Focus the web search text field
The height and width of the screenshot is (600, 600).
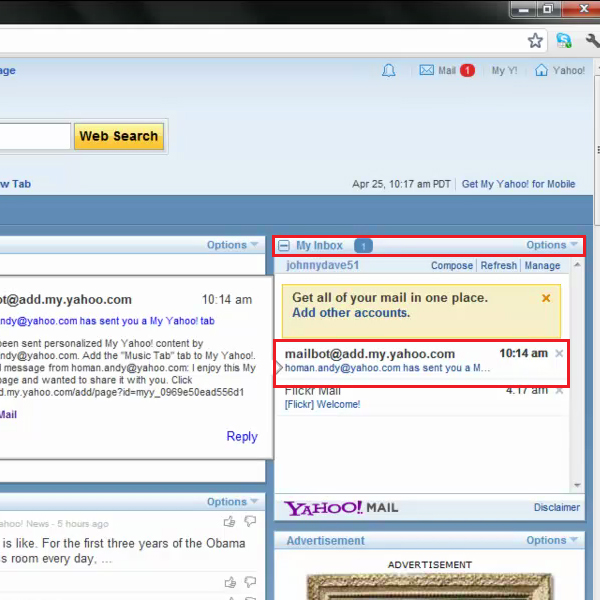click(x=35, y=136)
